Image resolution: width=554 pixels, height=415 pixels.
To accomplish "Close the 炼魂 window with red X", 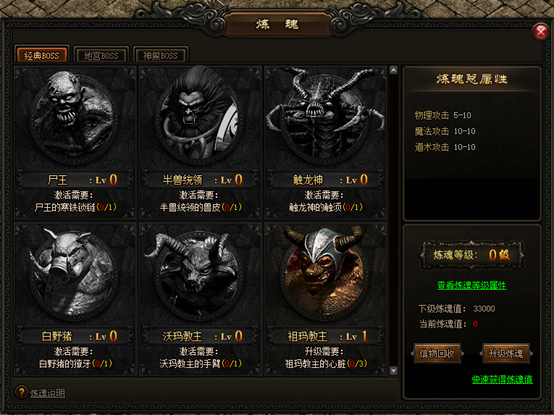I will click(x=541, y=32).
